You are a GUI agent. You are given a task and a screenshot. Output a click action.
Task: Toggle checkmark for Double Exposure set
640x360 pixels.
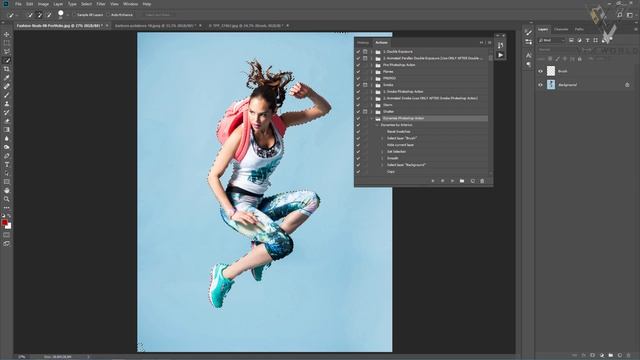coord(358,52)
